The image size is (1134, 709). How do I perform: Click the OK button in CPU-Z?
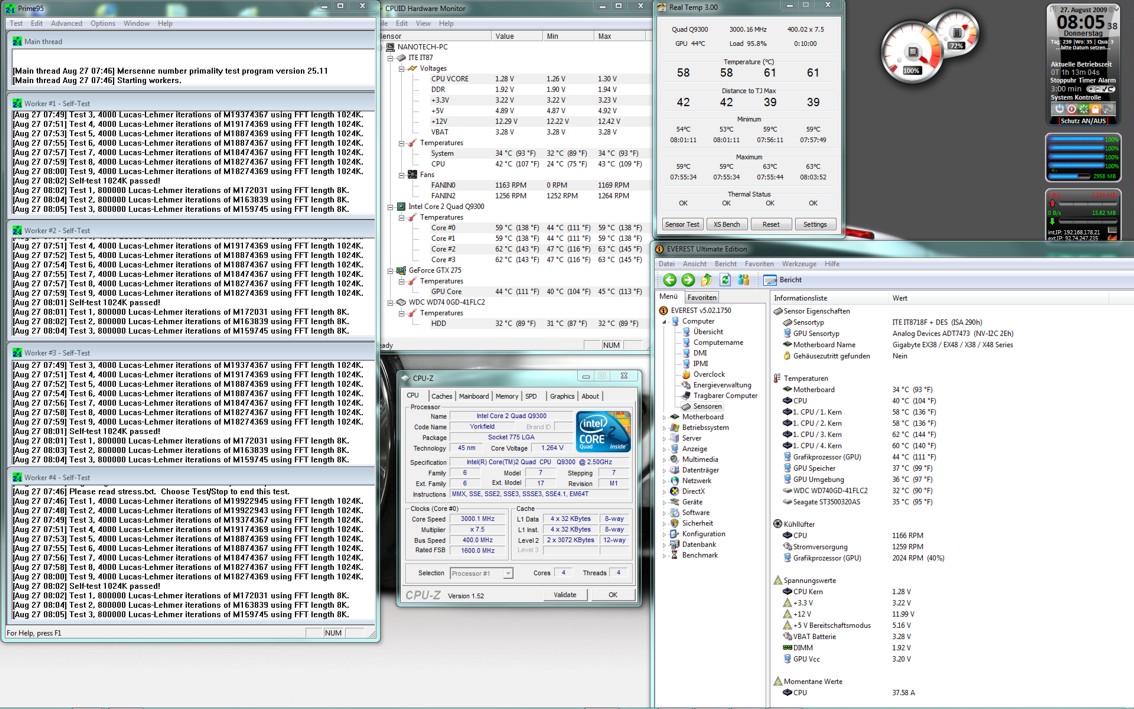613,595
